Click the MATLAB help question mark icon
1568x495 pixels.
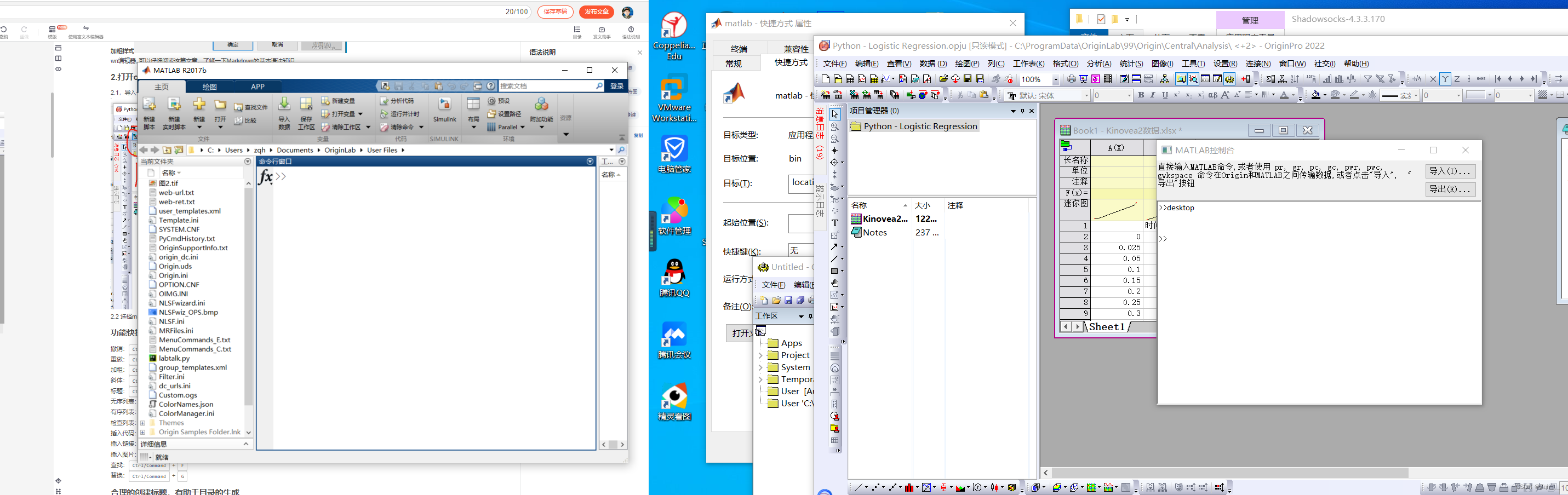coord(490,87)
